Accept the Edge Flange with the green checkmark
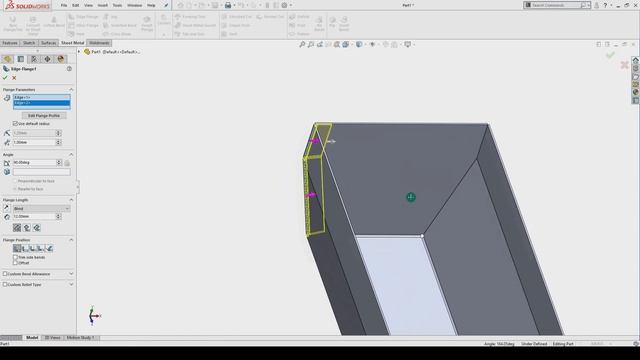This screenshot has height=360, width=640. point(5,78)
